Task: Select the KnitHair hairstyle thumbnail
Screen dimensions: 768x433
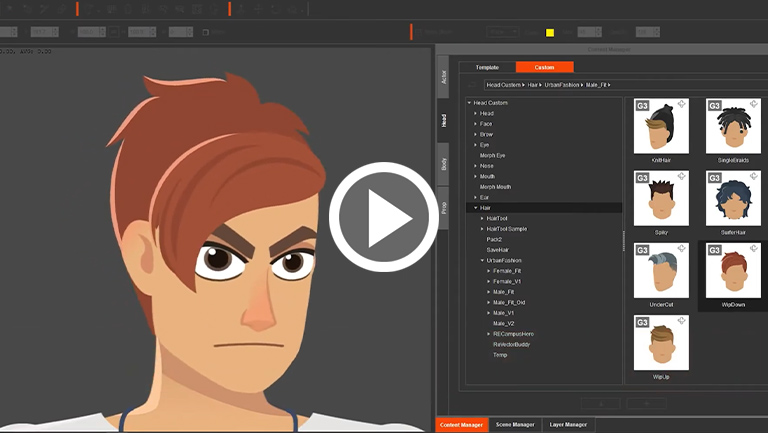Action: (x=661, y=126)
